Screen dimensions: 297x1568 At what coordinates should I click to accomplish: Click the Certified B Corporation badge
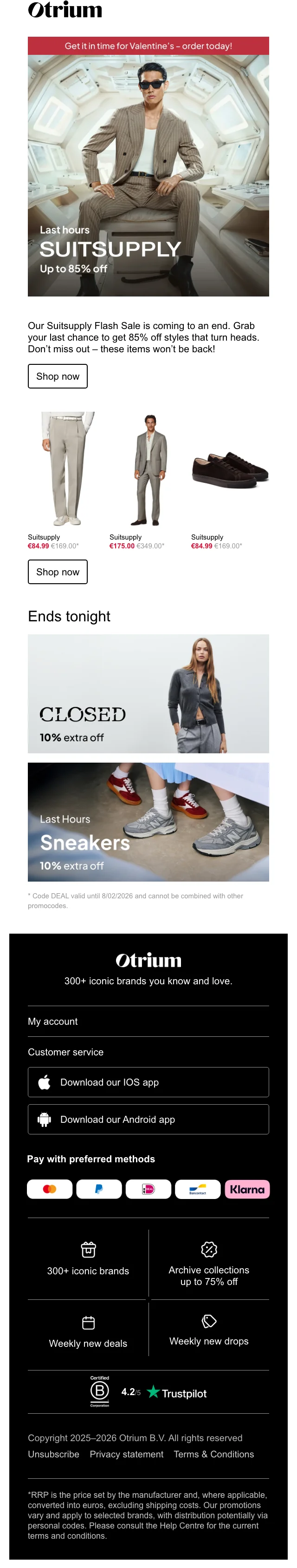pyautogui.click(x=100, y=1391)
